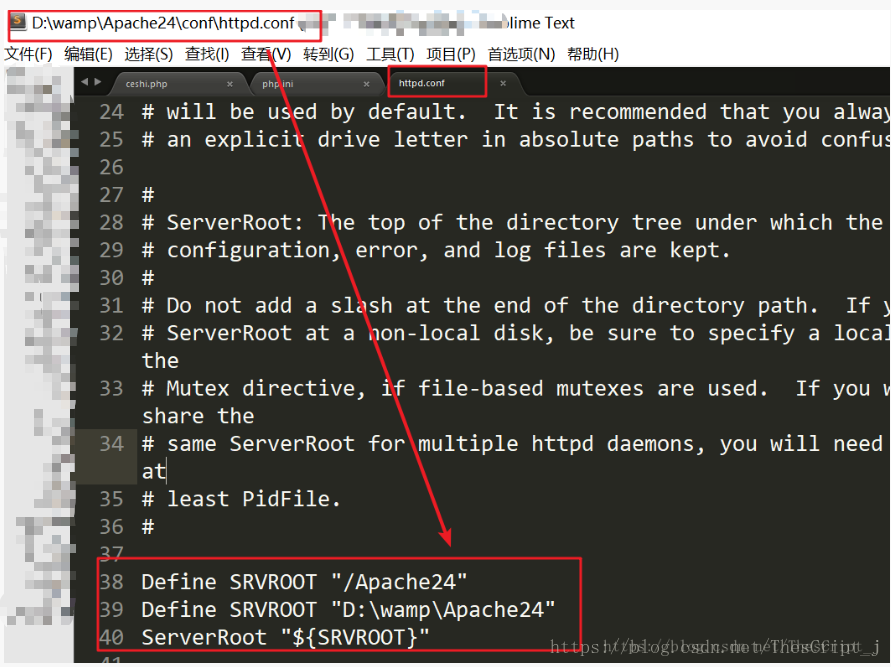Open the 查看(V) menu
This screenshot has width=891, height=667.
(266, 55)
